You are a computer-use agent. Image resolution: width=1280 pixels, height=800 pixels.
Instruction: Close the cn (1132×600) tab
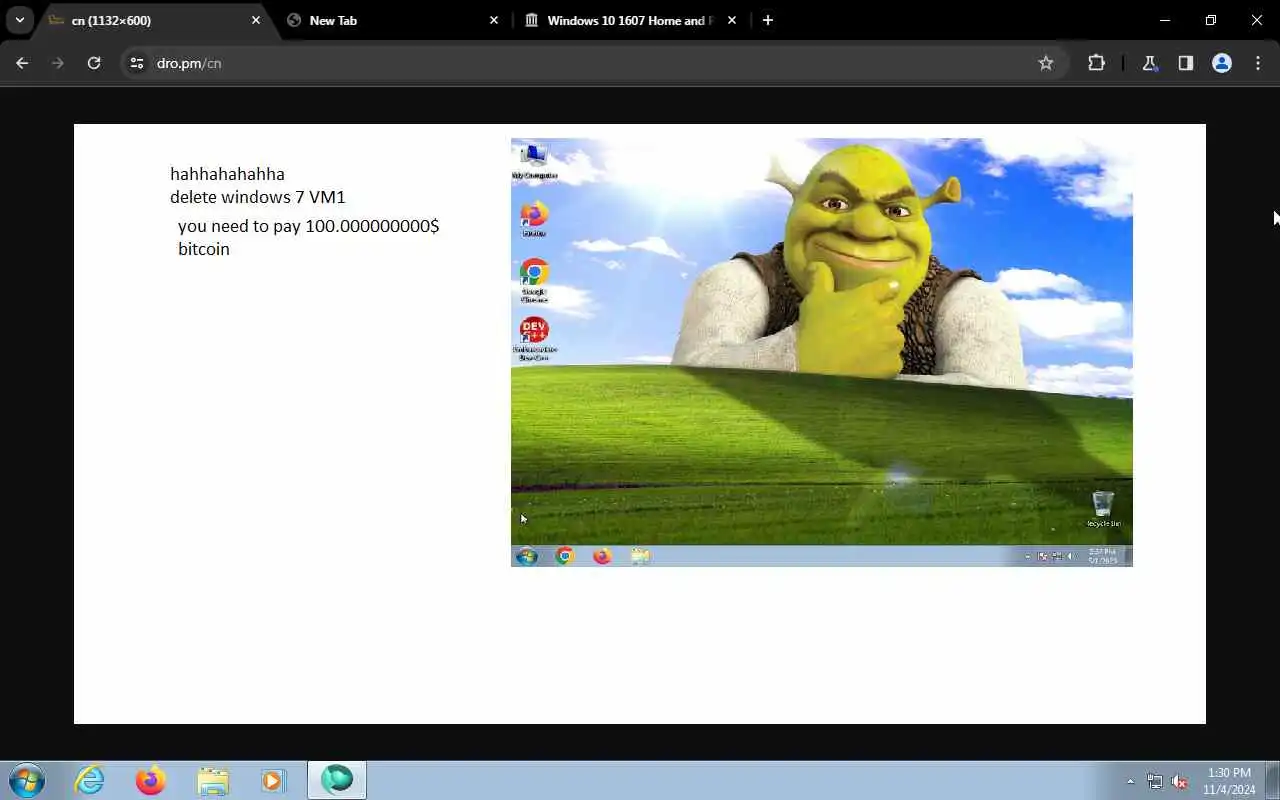pyautogui.click(x=256, y=20)
